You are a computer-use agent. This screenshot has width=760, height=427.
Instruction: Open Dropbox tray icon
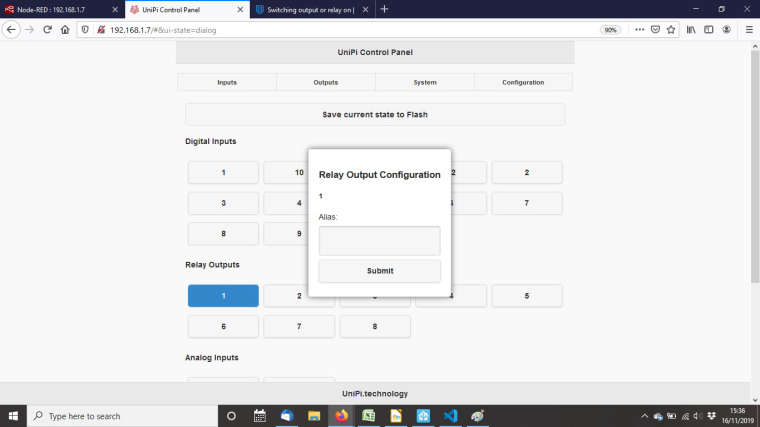point(712,416)
